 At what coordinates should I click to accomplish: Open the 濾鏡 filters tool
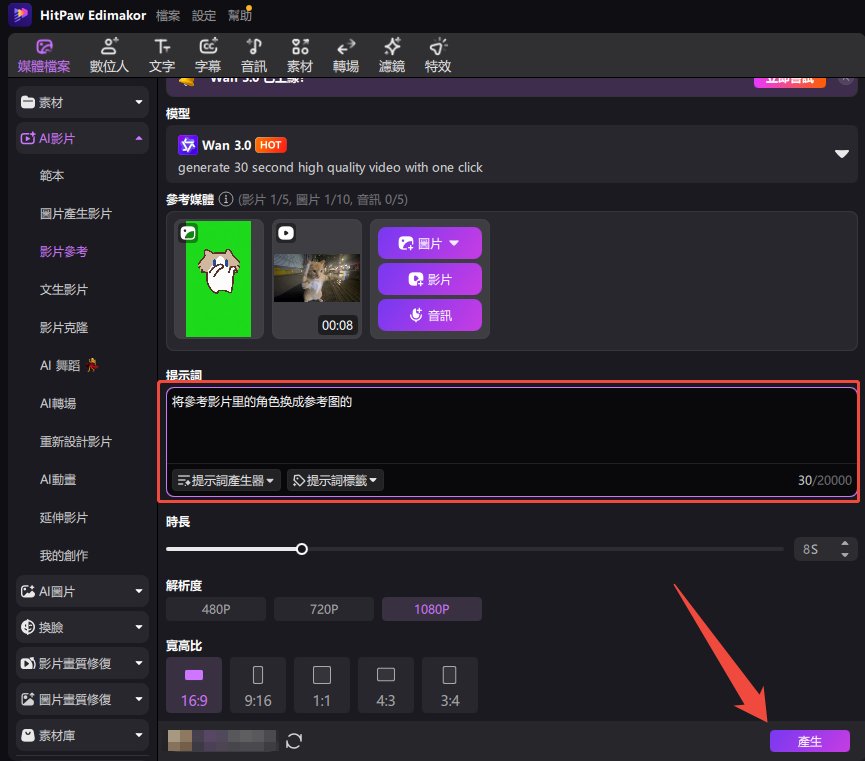(x=392, y=56)
